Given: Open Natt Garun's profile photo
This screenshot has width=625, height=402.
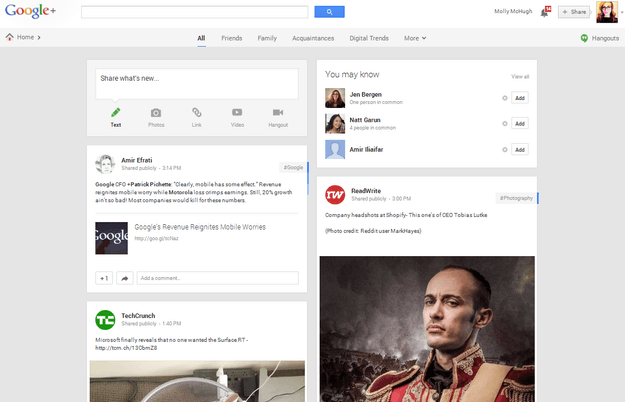Looking at the screenshot, I should pos(335,124).
